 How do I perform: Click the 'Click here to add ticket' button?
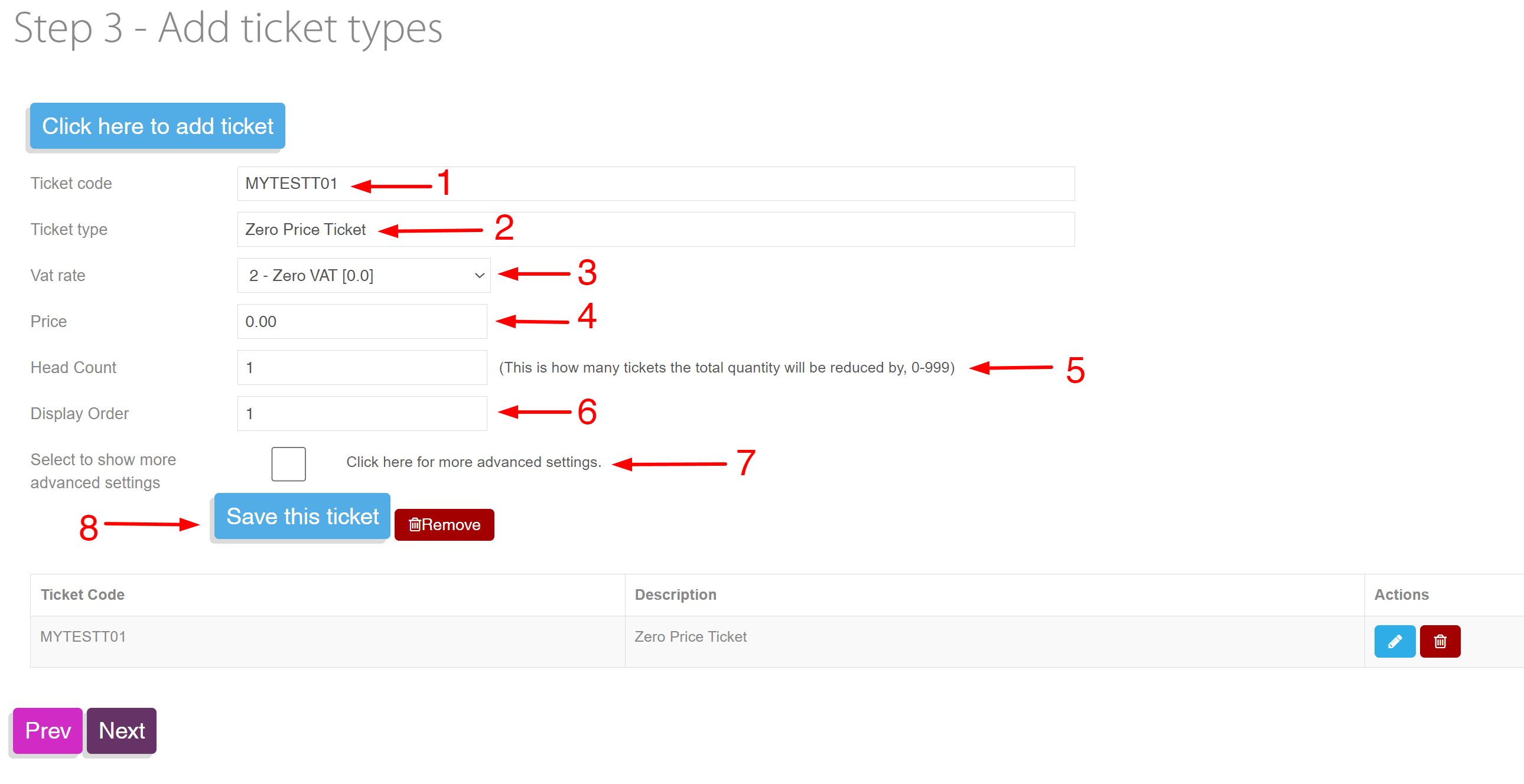pos(157,126)
